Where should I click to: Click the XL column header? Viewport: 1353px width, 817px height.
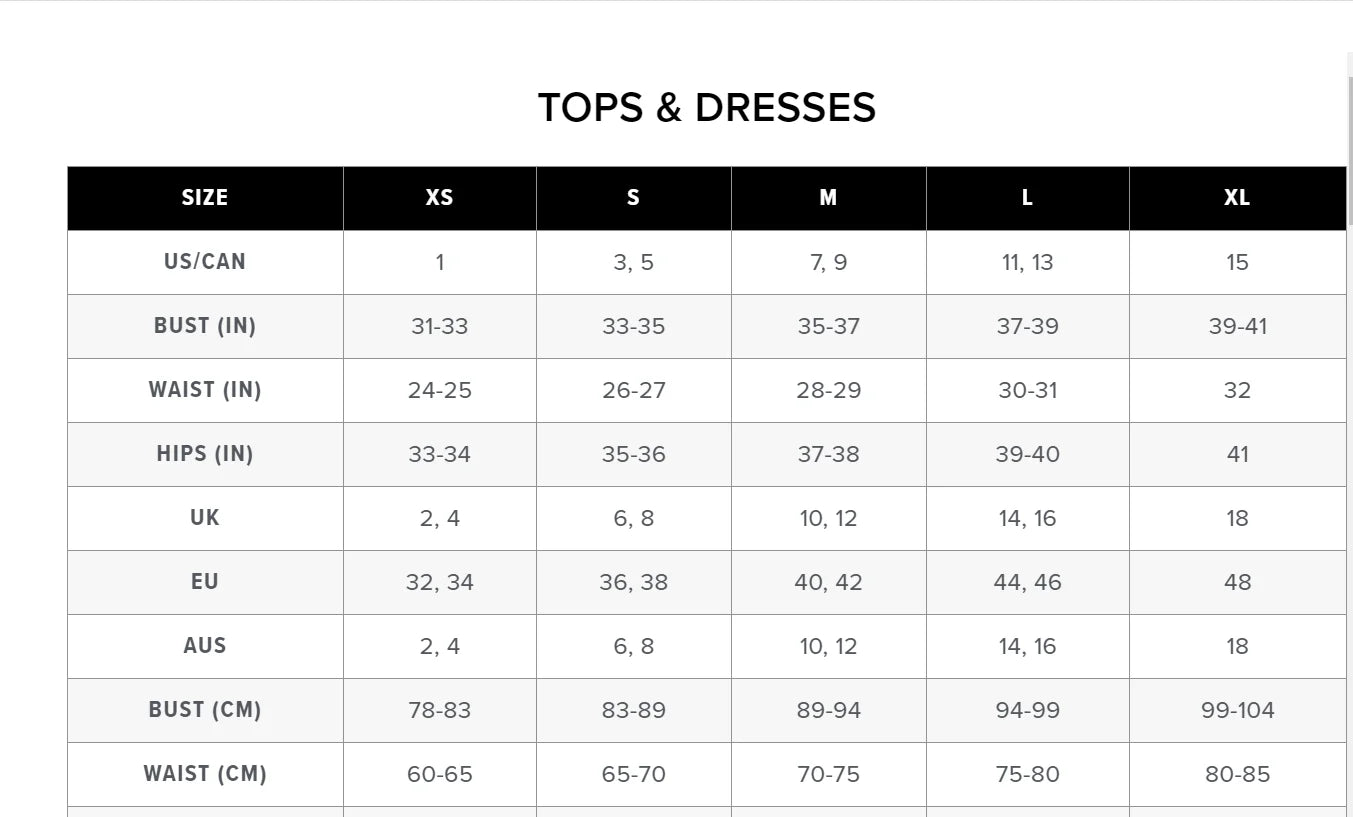pyautogui.click(x=1237, y=198)
